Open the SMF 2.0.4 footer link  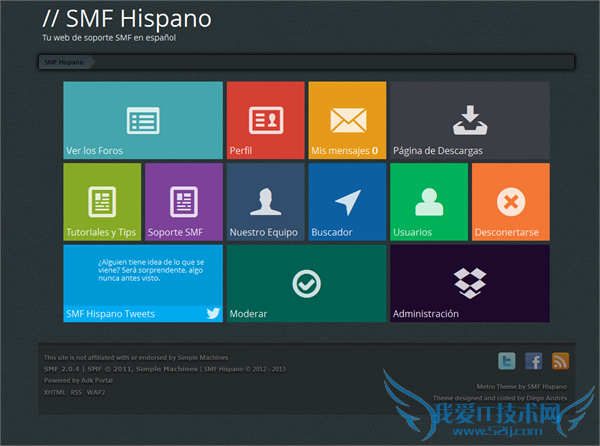pos(62,369)
